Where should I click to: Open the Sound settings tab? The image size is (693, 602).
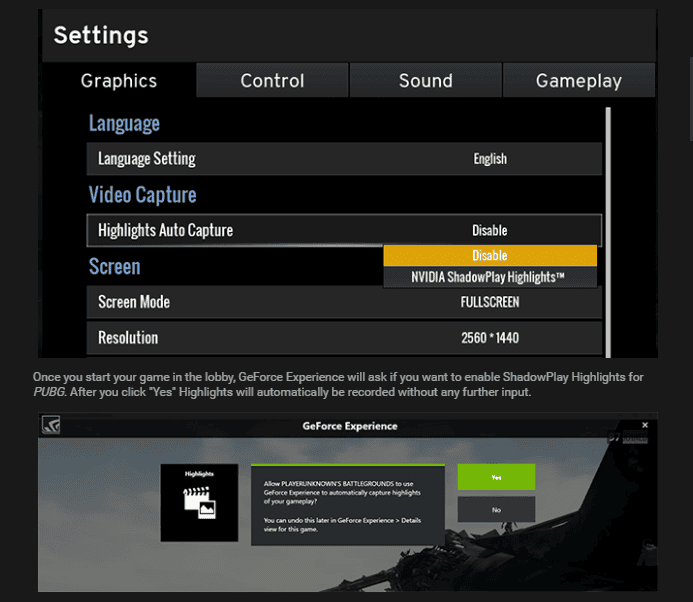tap(425, 81)
